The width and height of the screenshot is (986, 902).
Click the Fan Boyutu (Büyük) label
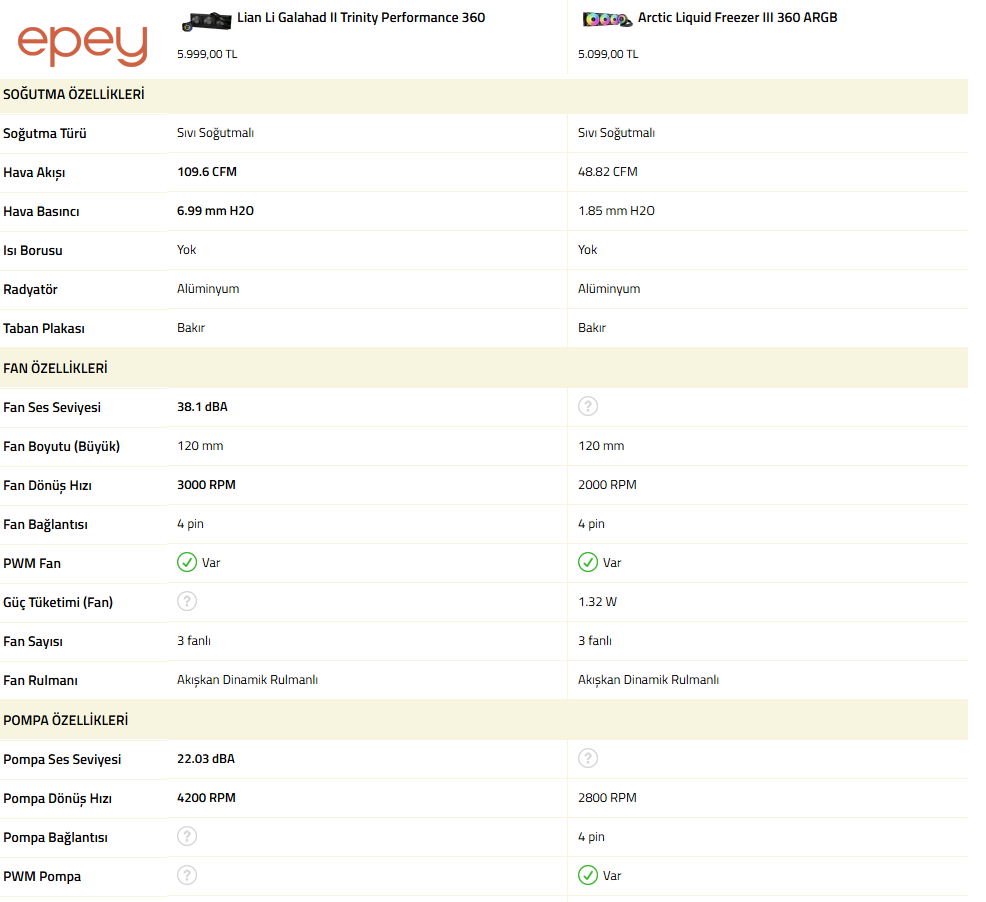pyautogui.click(x=61, y=447)
